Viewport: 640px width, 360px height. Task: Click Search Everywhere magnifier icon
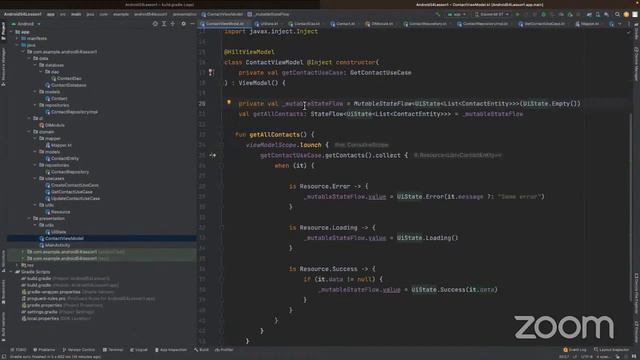coord(617,14)
